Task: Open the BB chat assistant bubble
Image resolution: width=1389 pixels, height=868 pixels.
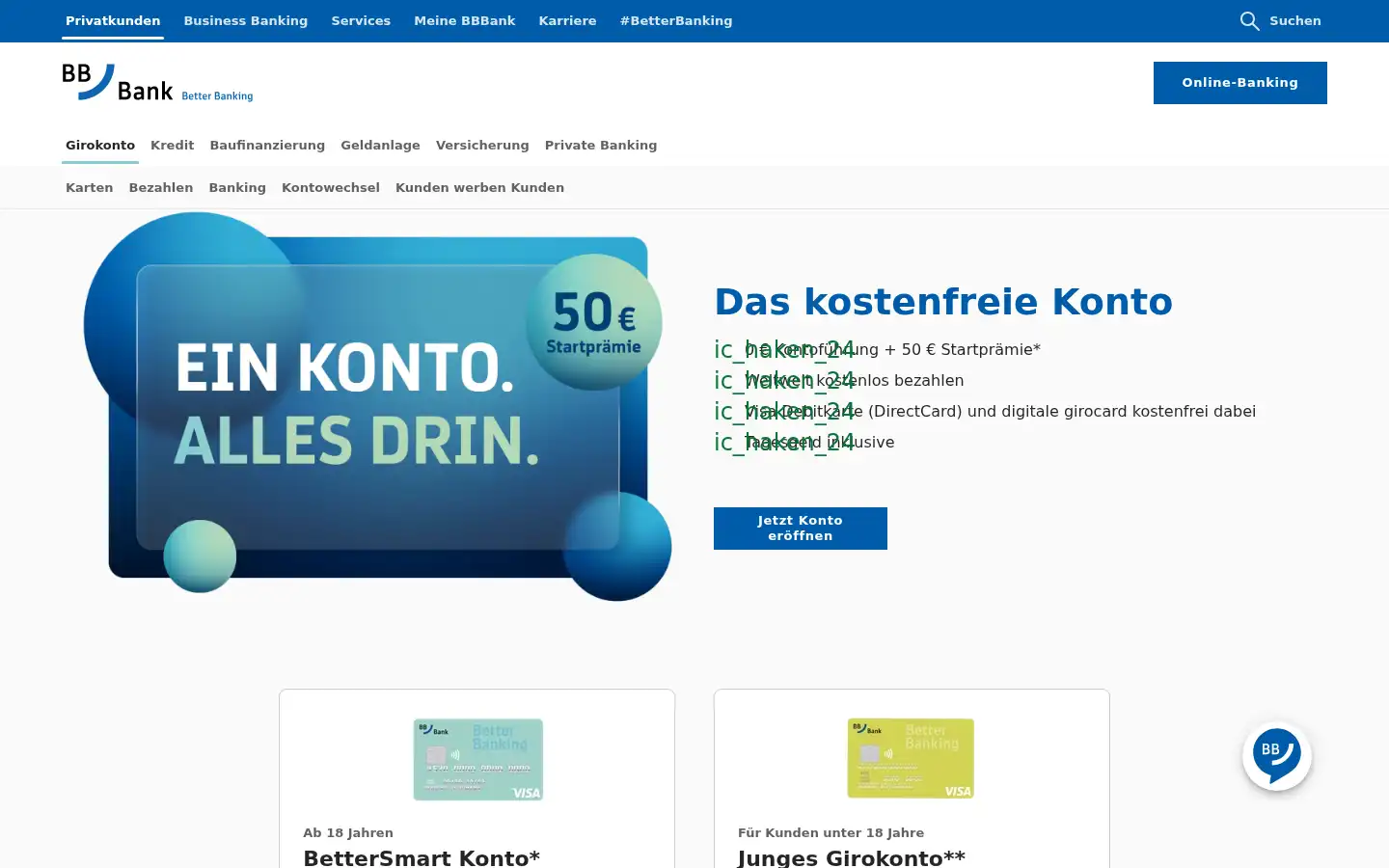Action: tap(1277, 756)
